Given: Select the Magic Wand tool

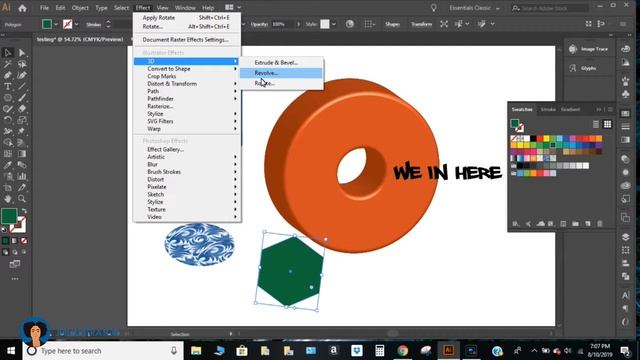Looking at the screenshot, I should pos(8,64).
